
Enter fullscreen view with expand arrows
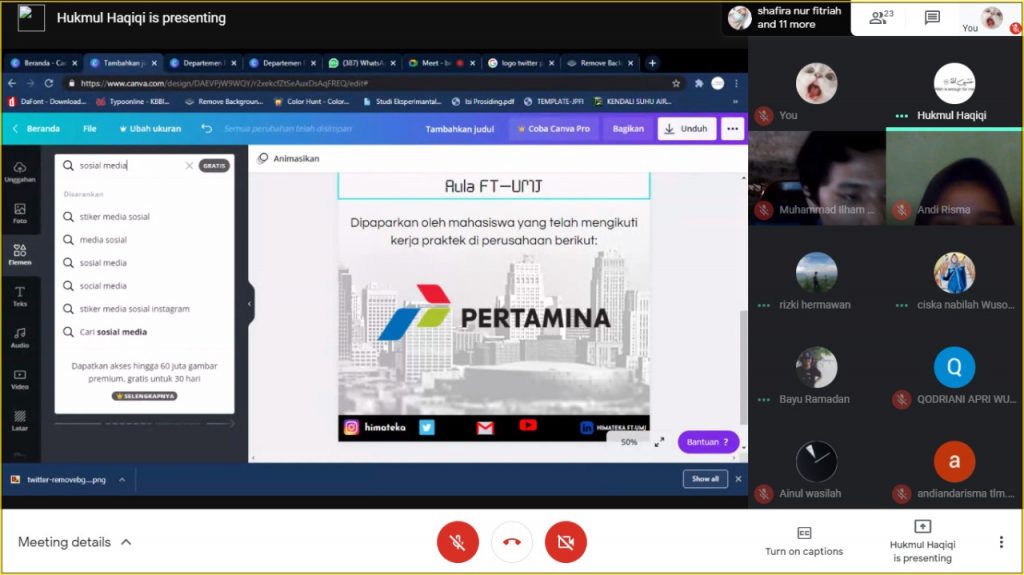(660, 442)
